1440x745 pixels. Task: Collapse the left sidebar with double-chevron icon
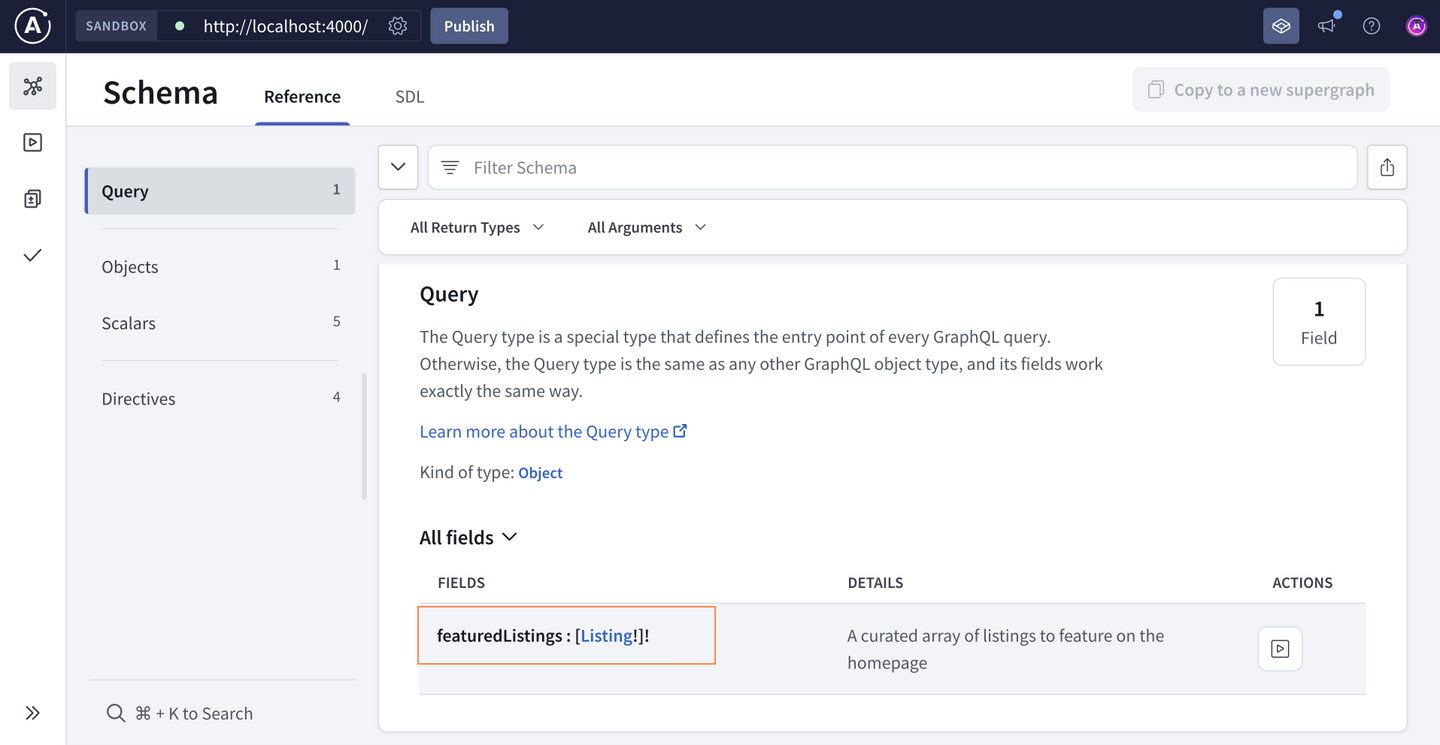pos(32,712)
